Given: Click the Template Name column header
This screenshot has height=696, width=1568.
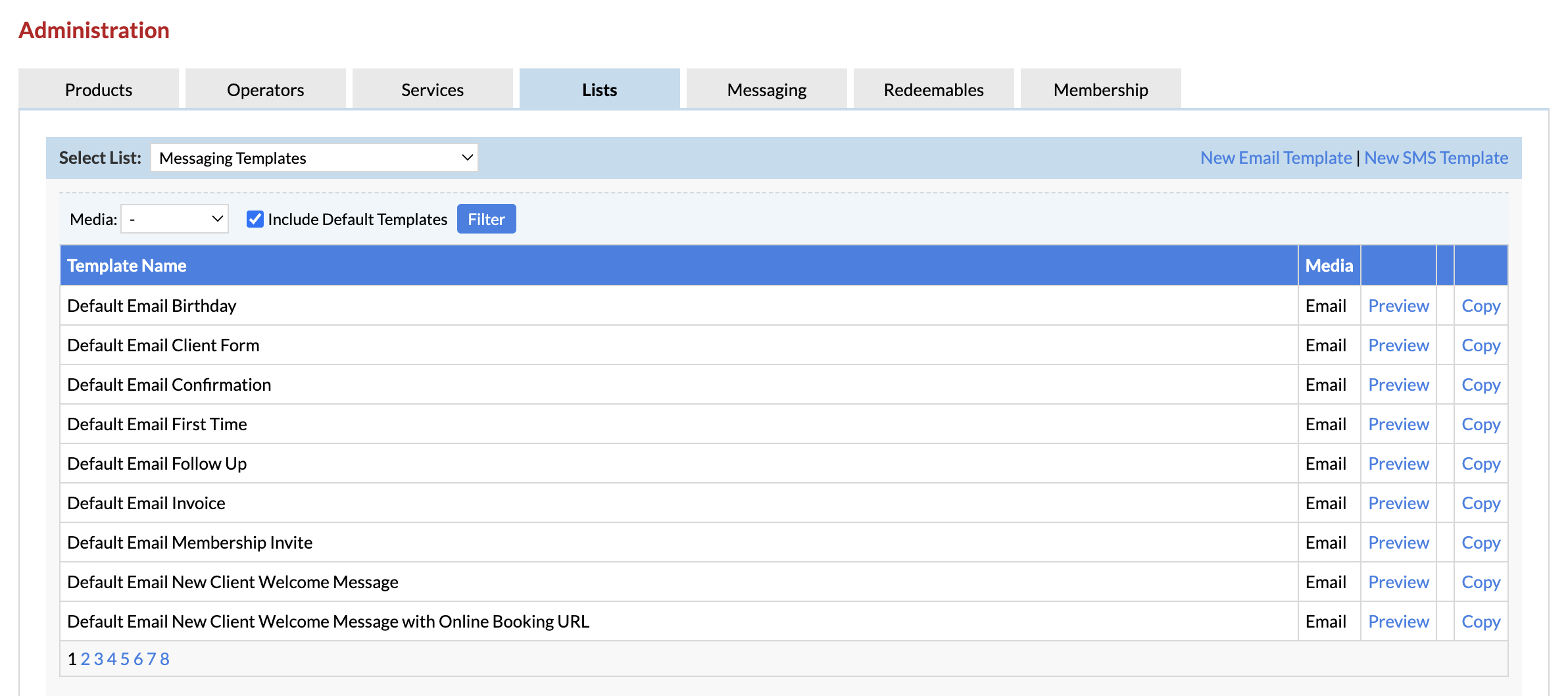Looking at the screenshot, I should (x=127, y=266).
